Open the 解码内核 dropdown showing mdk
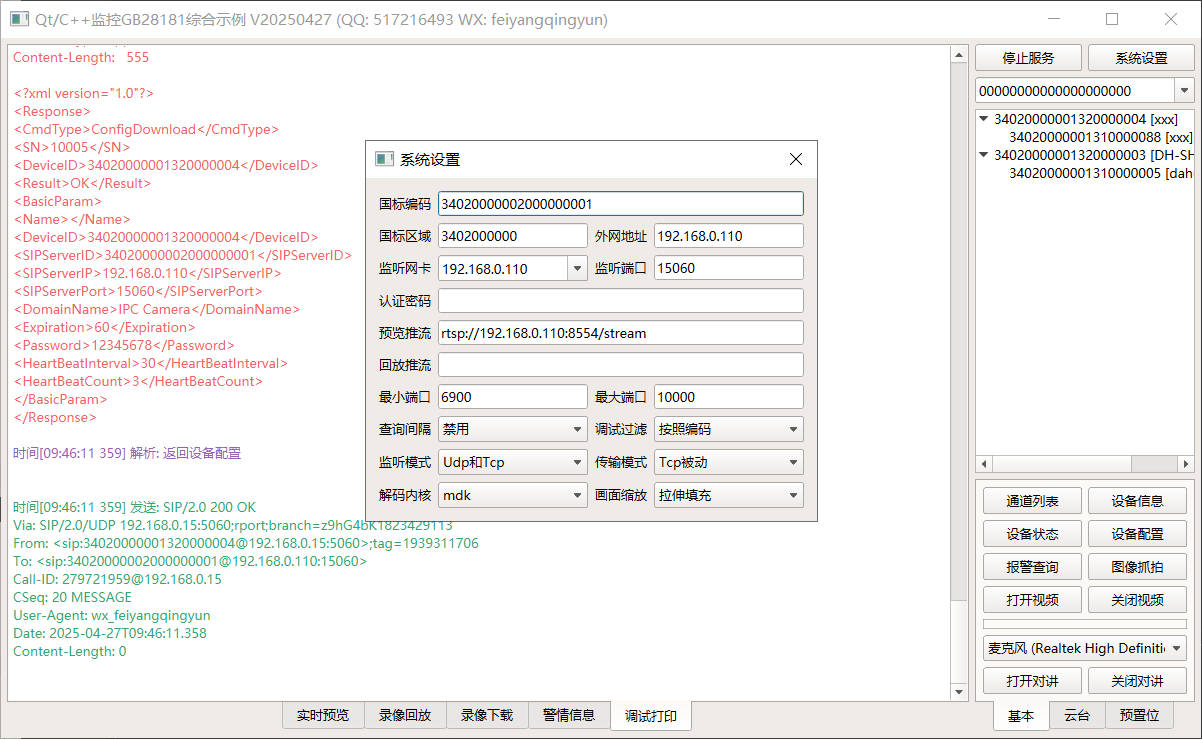Image resolution: width=1202 pixels, height=739 pixels. click(x=512, y=494)
